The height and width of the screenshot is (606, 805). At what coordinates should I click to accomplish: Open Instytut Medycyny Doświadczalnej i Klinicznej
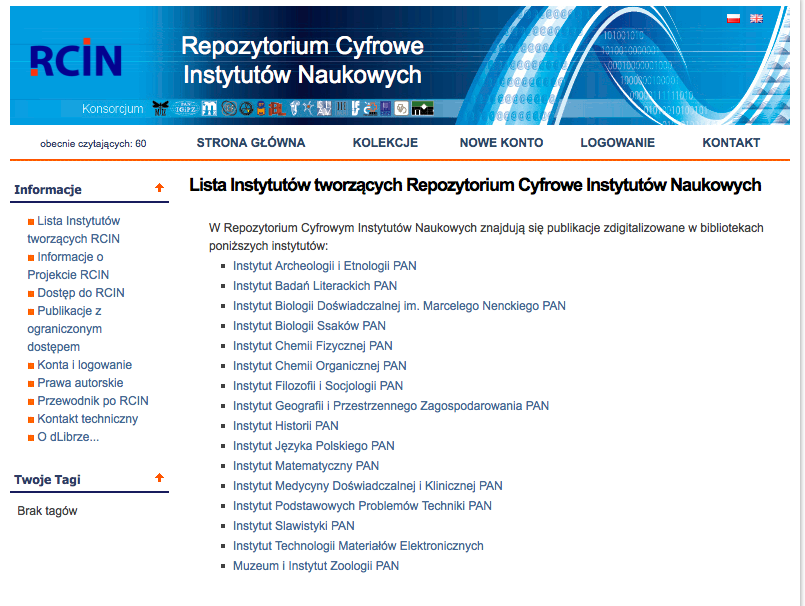pyautogui.click(x=368, y=486)
